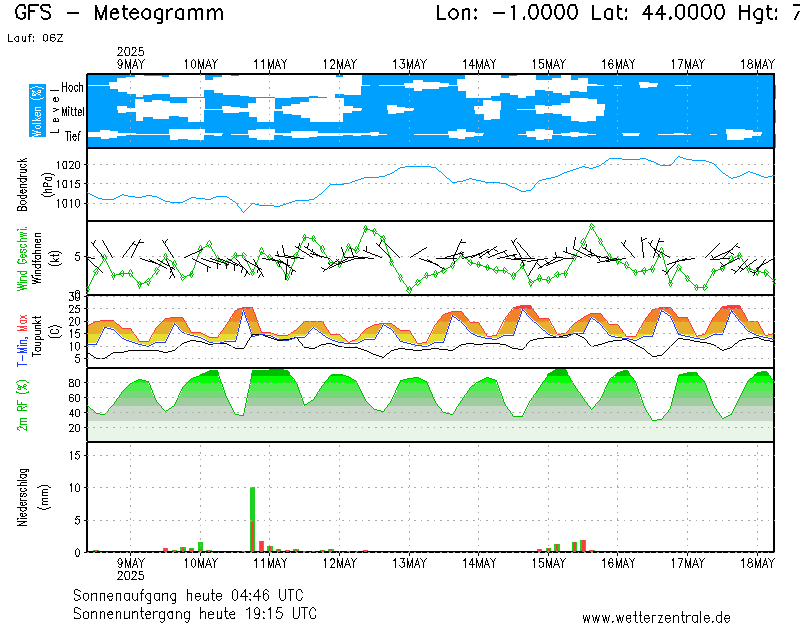Click '18MAY' date above the cloud panel
The width and height of the screenshot is (800, 625).
tap(757, 65)
